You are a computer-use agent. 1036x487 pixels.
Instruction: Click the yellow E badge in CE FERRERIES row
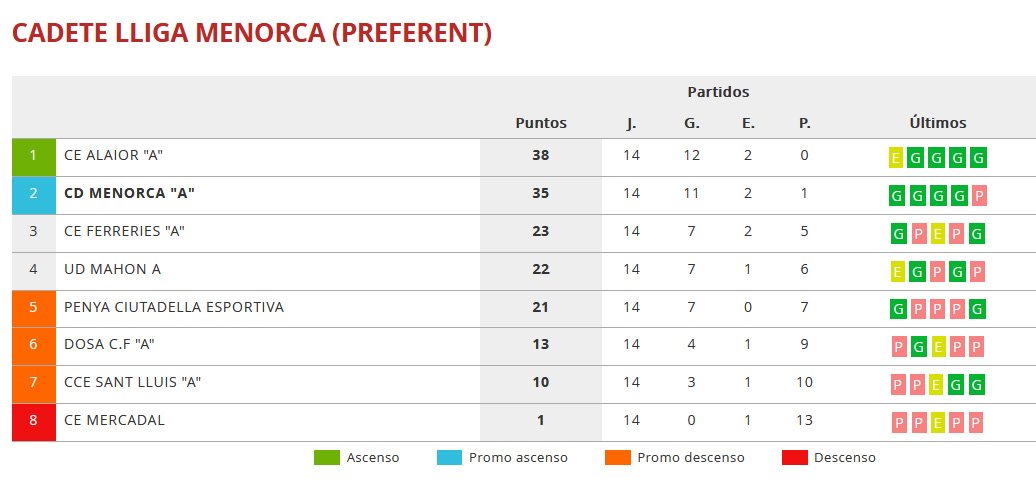[937, 234]
